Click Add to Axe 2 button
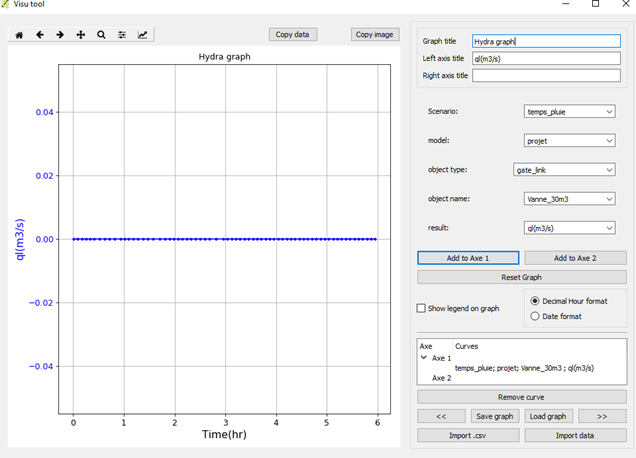636x458 pixels. 575,258
